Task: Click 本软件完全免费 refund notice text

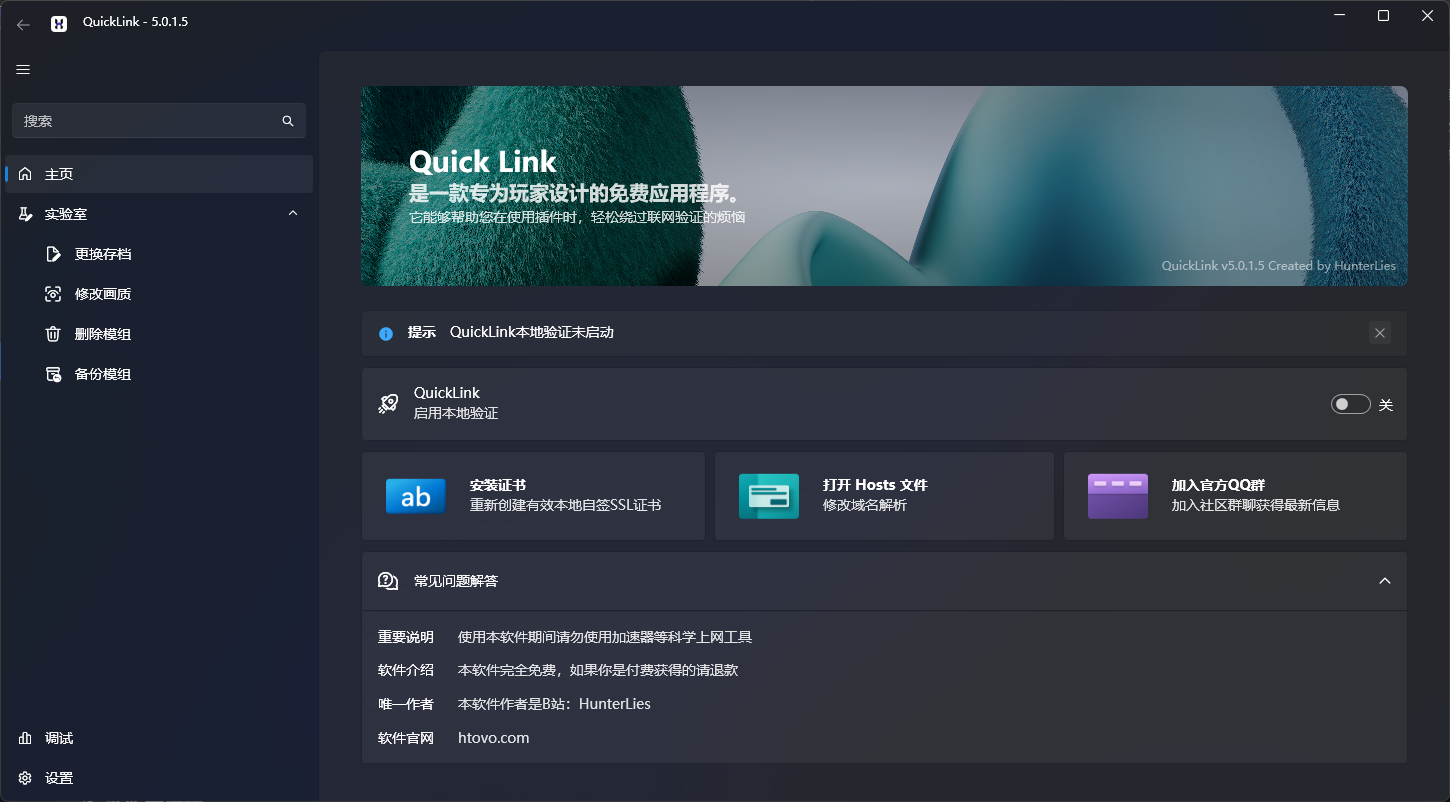Action: tap(598, 670)
